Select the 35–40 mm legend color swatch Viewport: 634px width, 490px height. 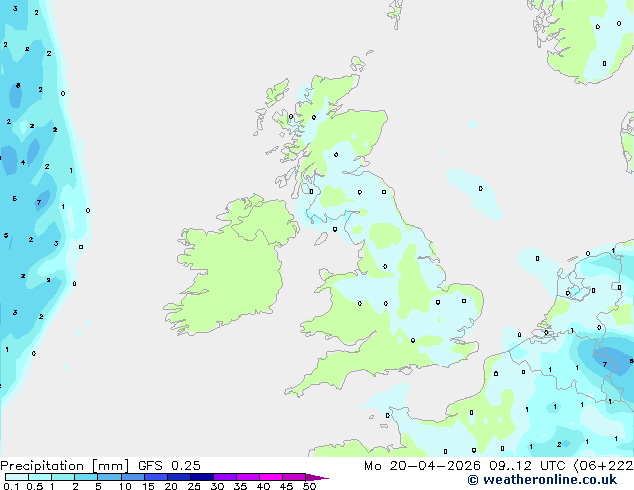coord(247,477)
